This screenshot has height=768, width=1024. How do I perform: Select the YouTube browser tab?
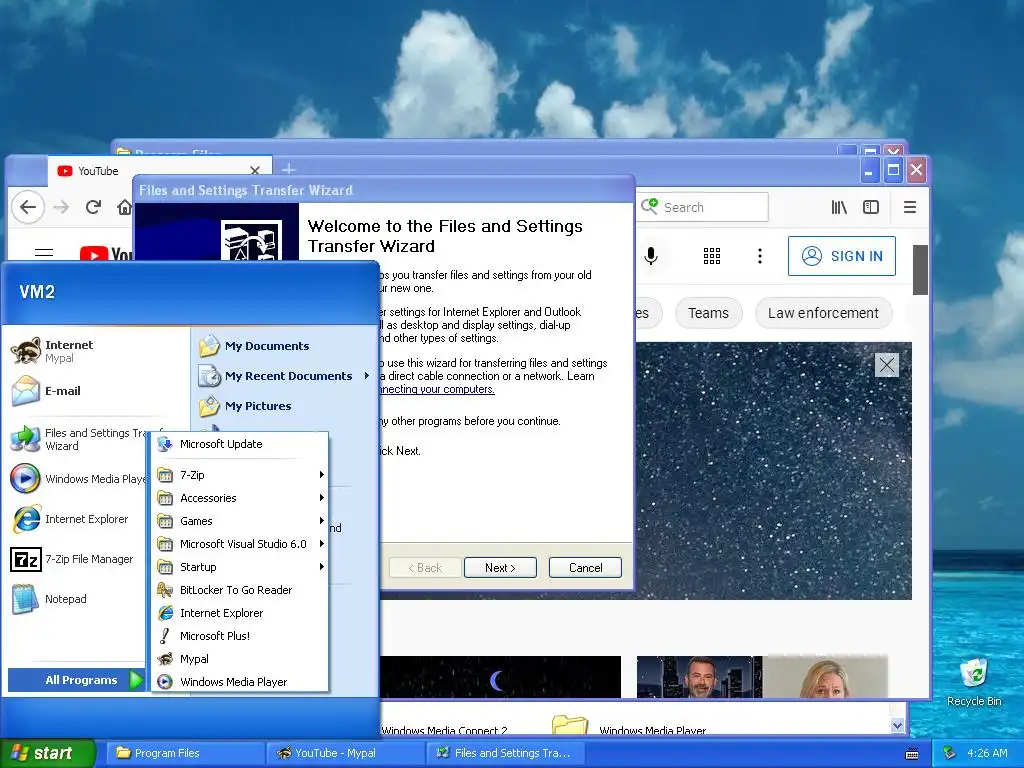coord(159,171)
